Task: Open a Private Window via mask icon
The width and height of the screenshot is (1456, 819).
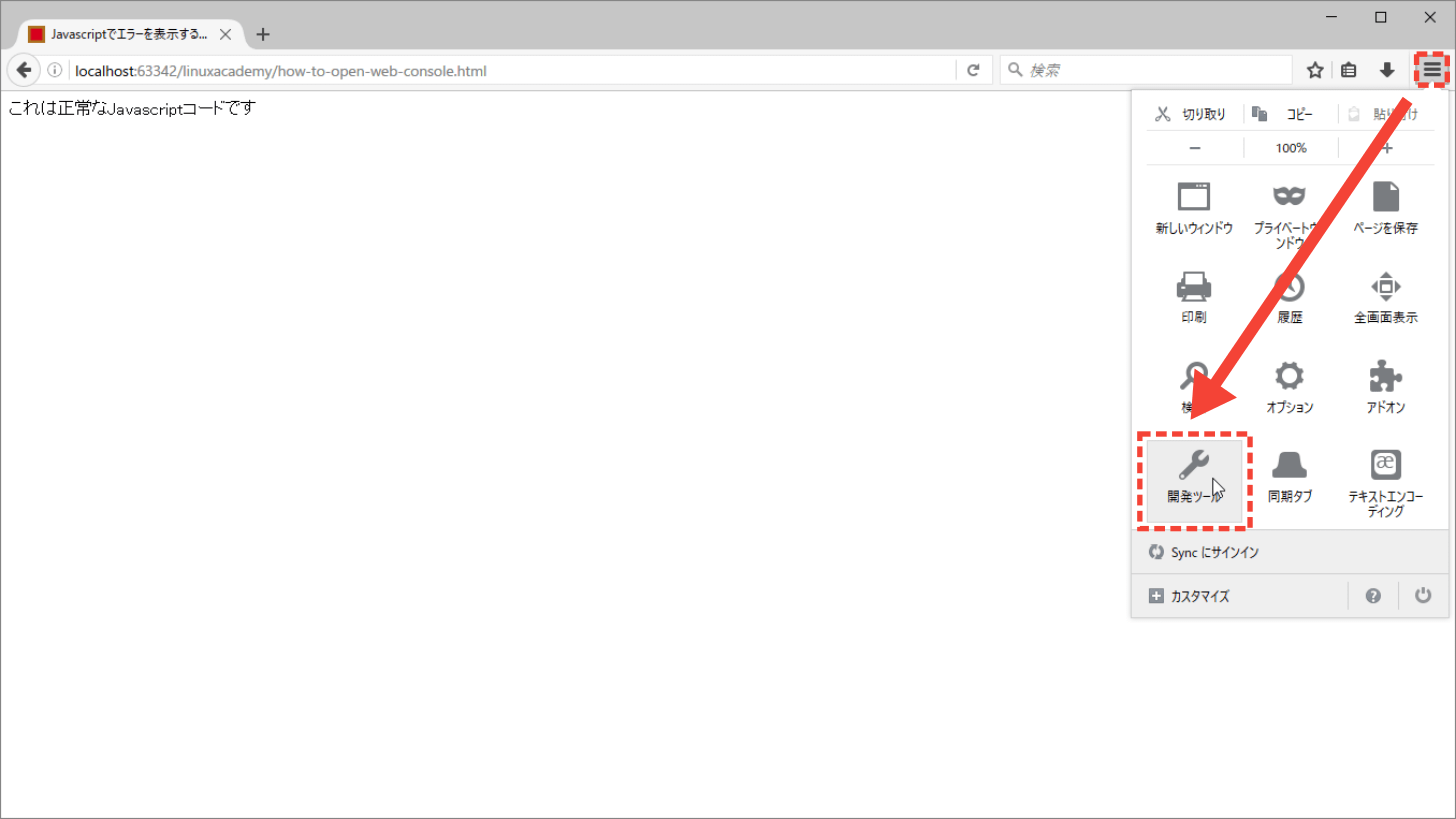Action: [1289, 207]
